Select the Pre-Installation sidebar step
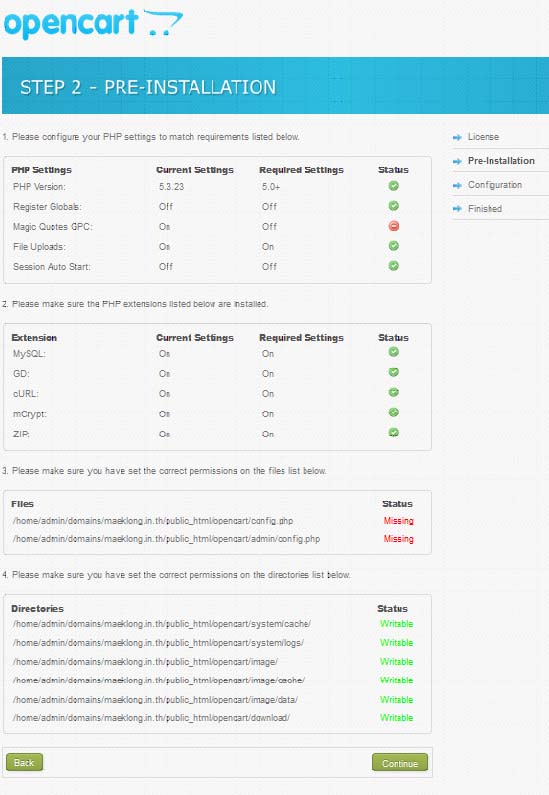 [501, 161]
